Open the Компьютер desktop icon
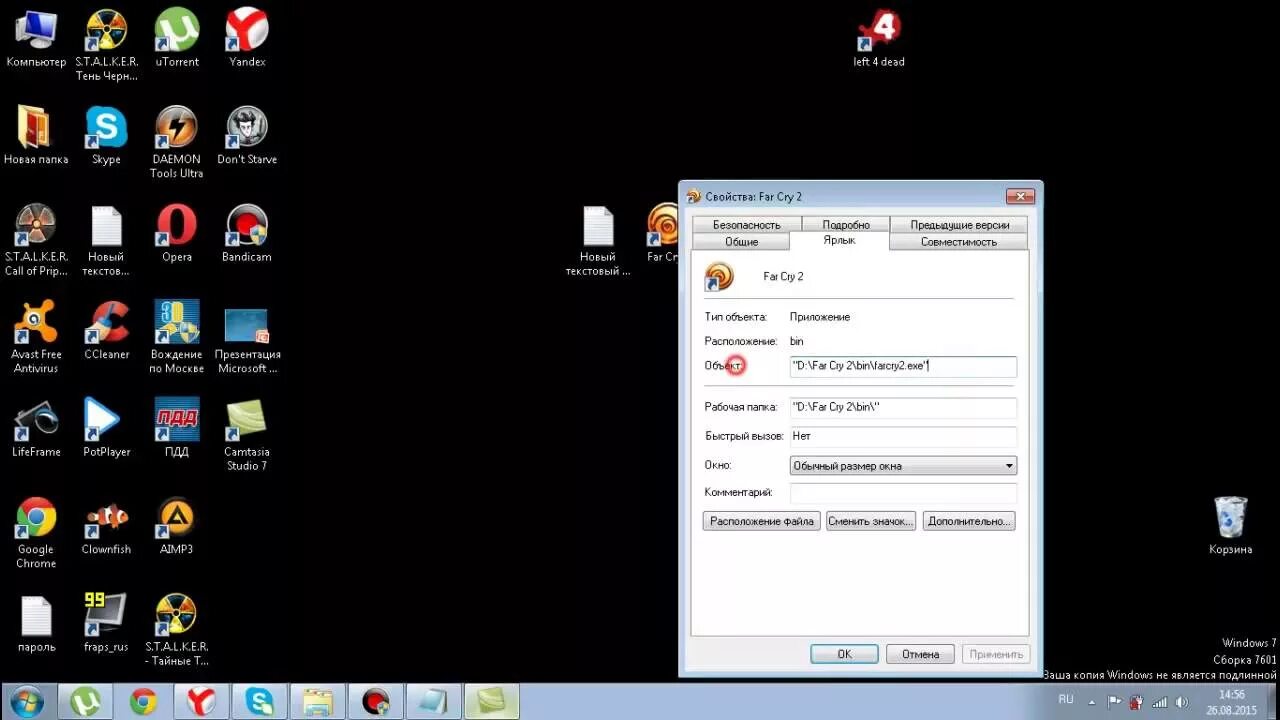The height and width of the screenshot is (720, 1280). point(36,40)
